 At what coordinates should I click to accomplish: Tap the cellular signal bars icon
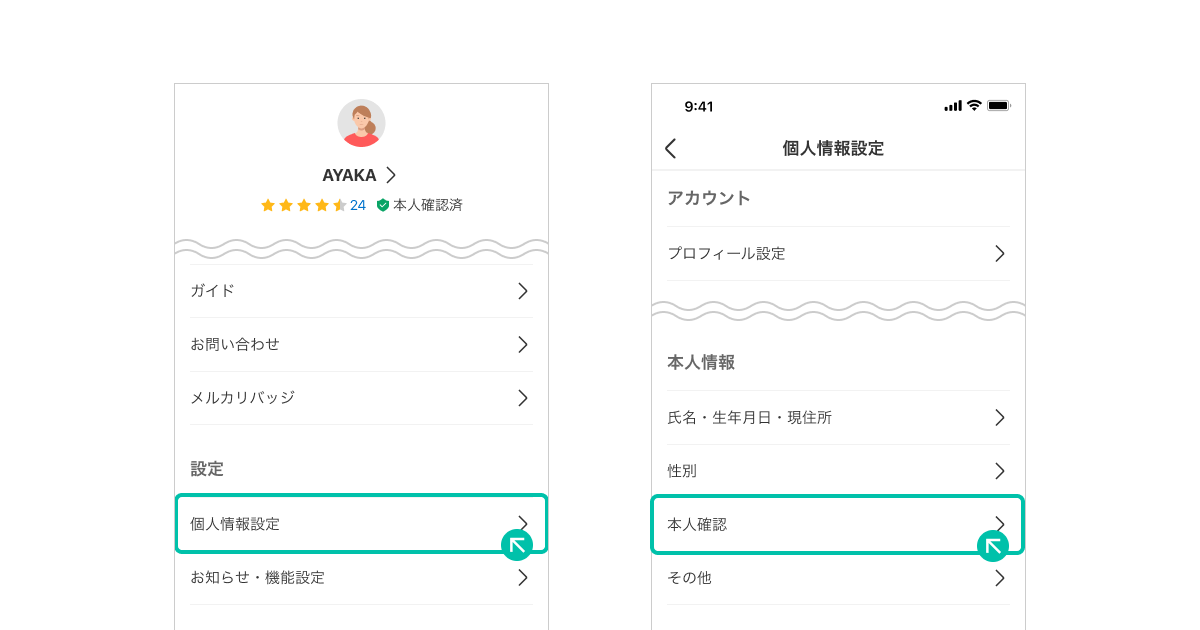tap(953, 105)
